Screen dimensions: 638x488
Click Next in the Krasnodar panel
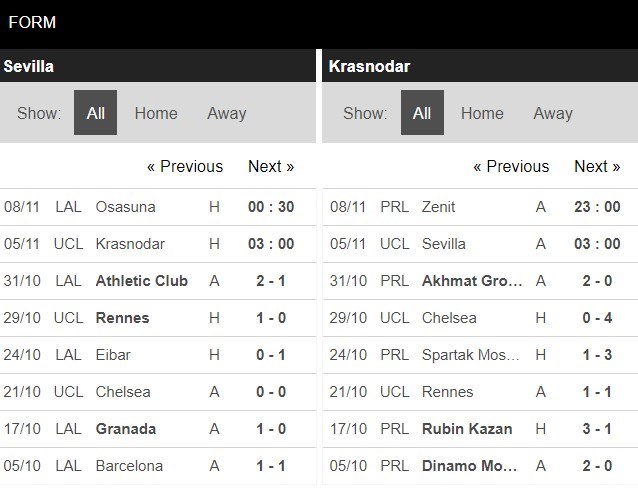click(597, 166)
